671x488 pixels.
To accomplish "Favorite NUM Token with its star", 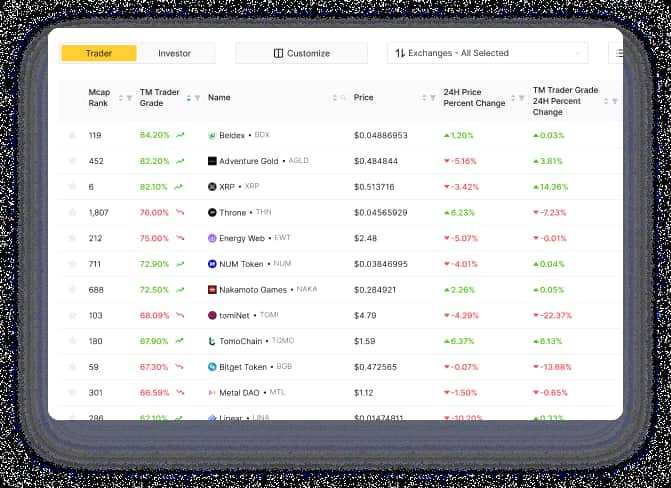I will [72, 264].
